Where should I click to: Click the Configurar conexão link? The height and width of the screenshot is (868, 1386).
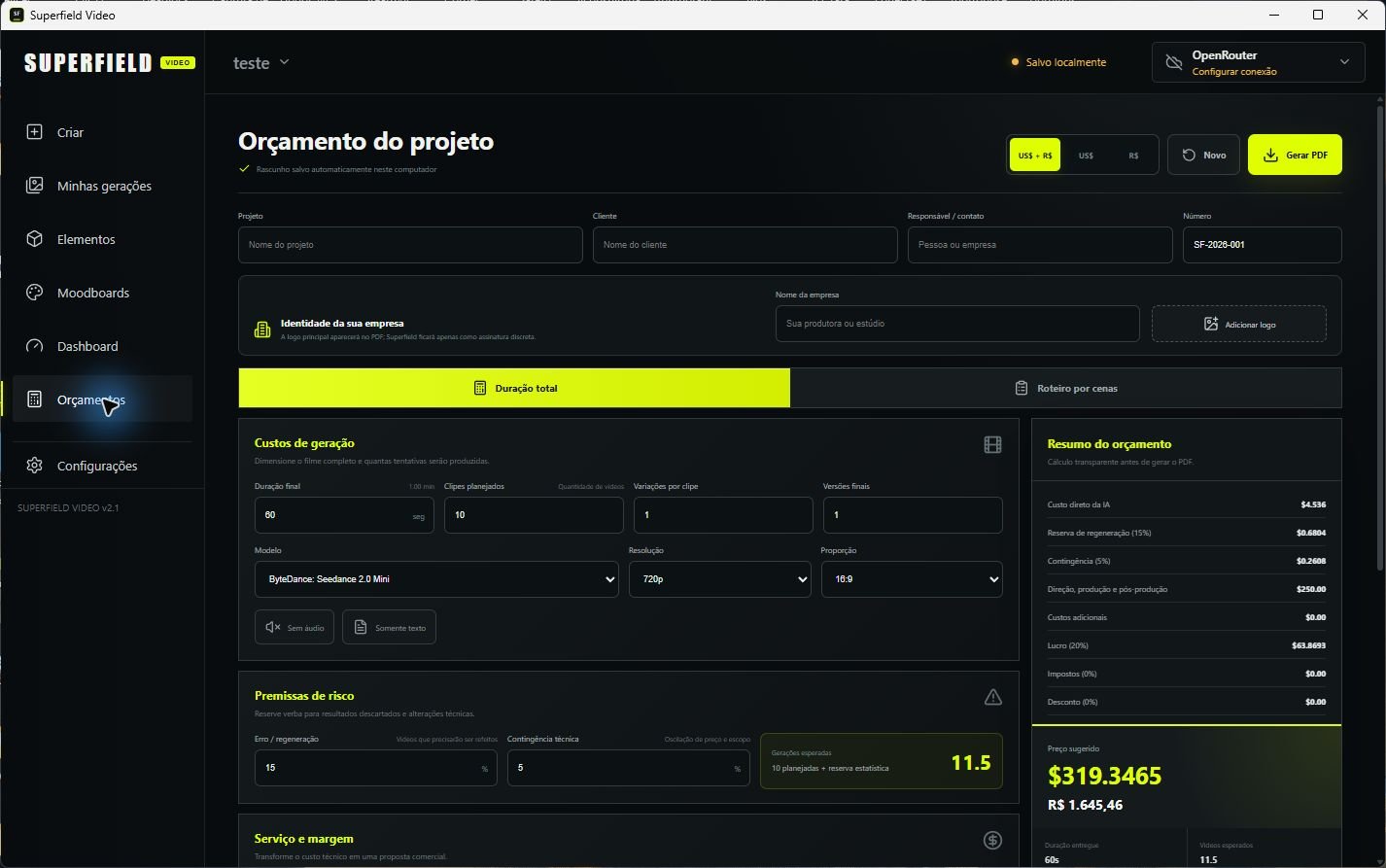pyautogui.click(x=1234, y=72)
